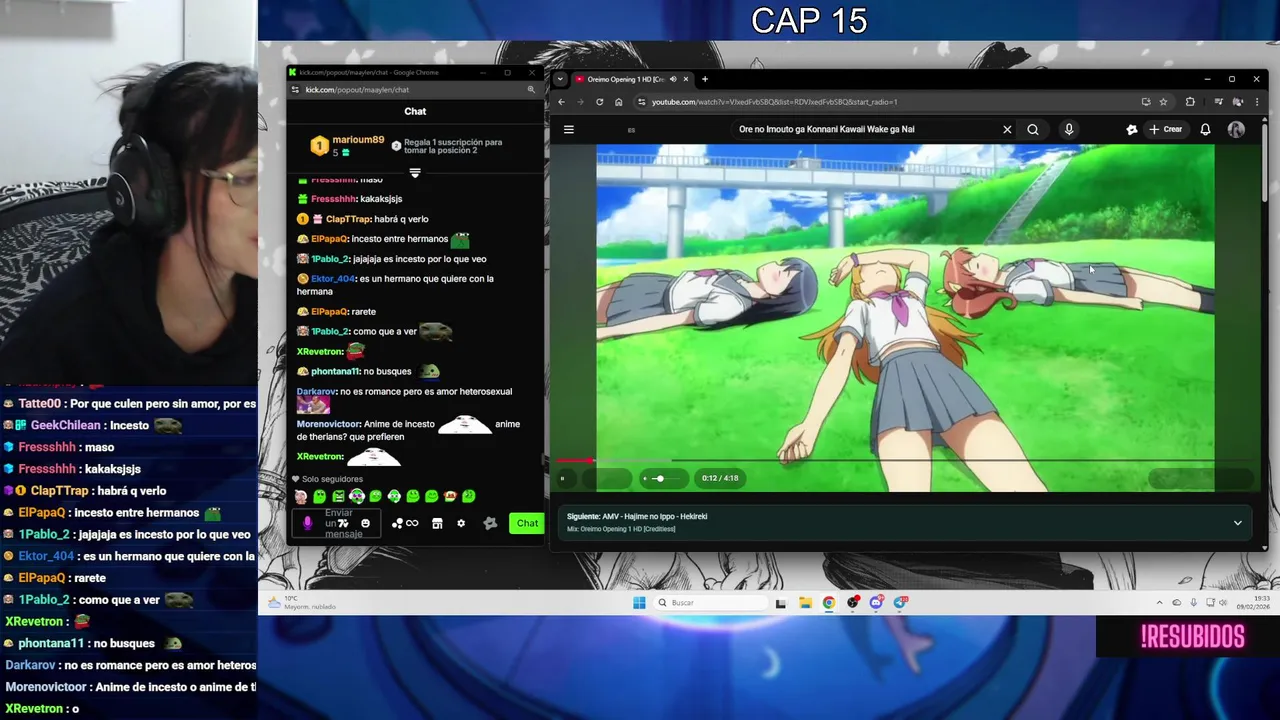The image size is (1280, 720).
Task: Open emoji picker in message box
Action: click(365, 523)
